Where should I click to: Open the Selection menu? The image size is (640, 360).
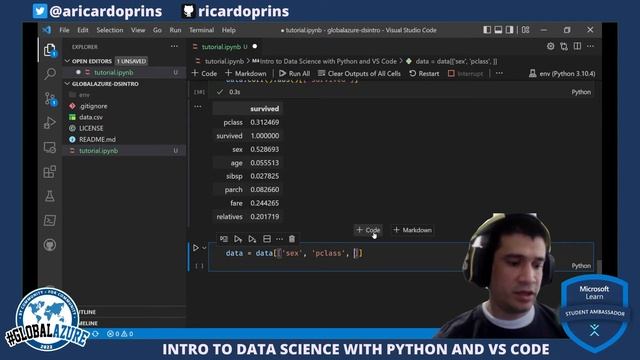tap(110, 30)
